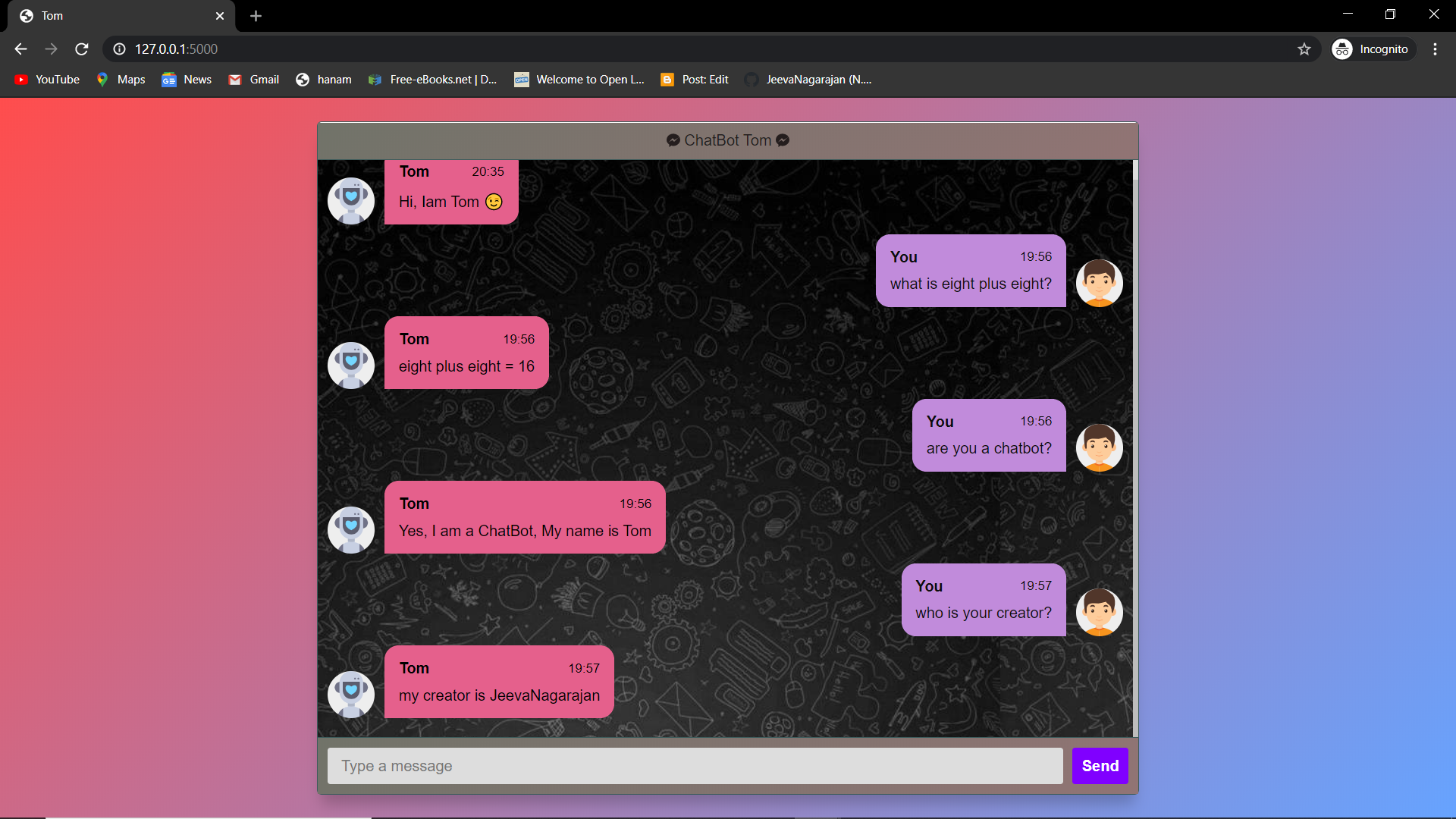
Task: Select the Tom tab
Action: pos(114,16)
